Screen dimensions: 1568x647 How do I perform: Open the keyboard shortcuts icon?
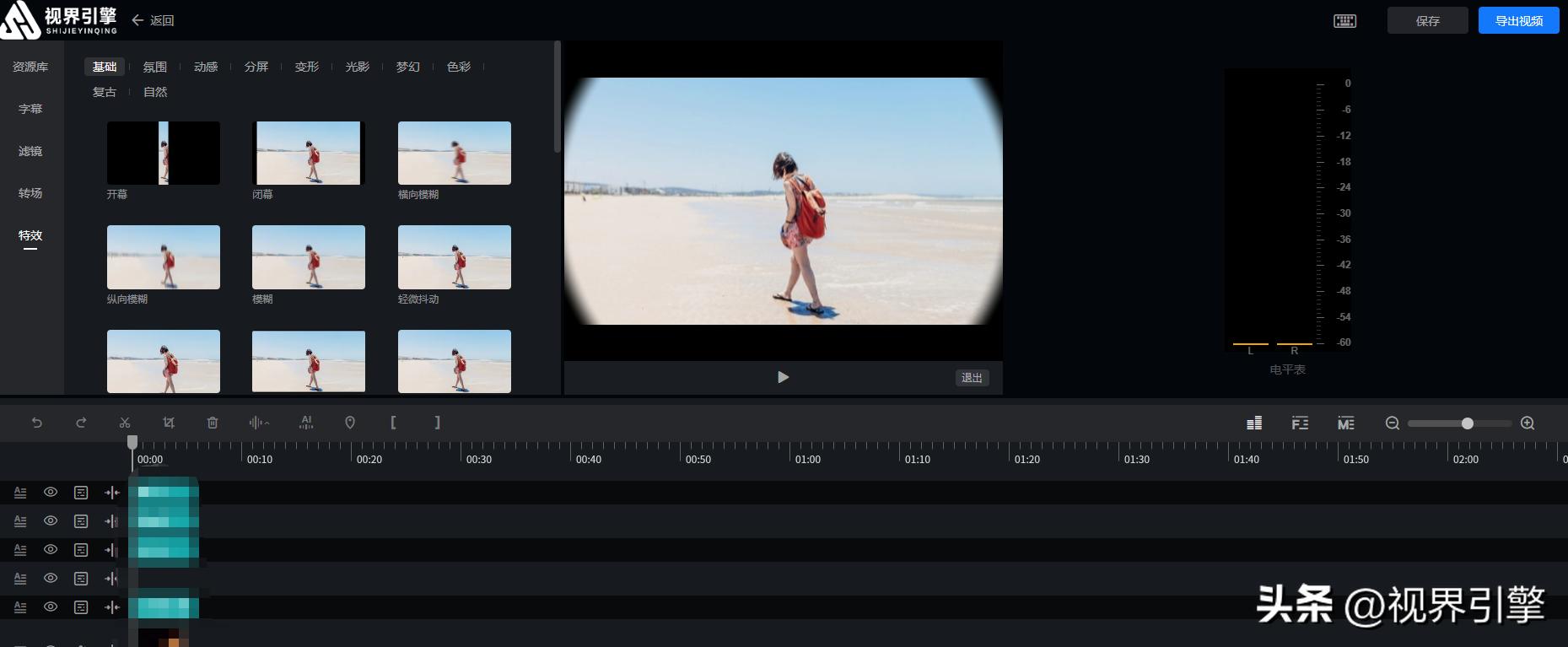pyautogui.click(x=1344, y=21)
